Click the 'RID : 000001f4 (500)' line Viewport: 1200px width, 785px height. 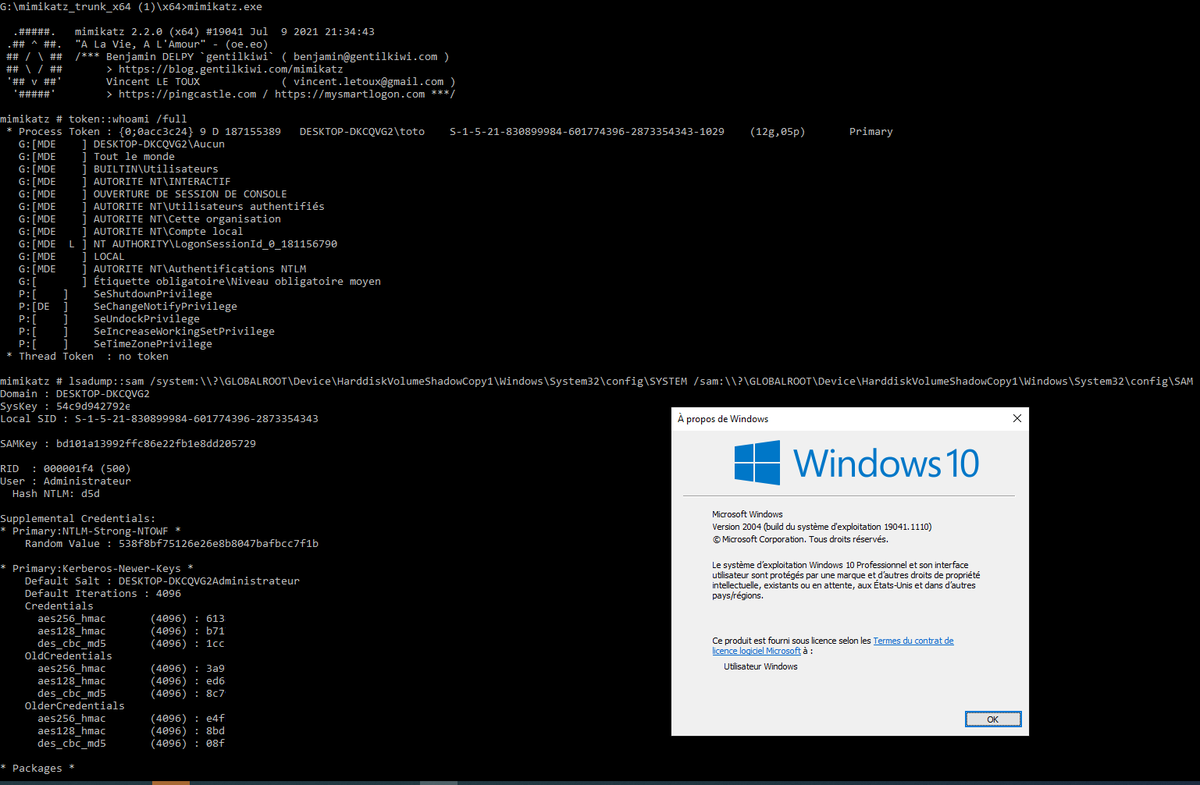pyautogui.click(x=65, y=469)
